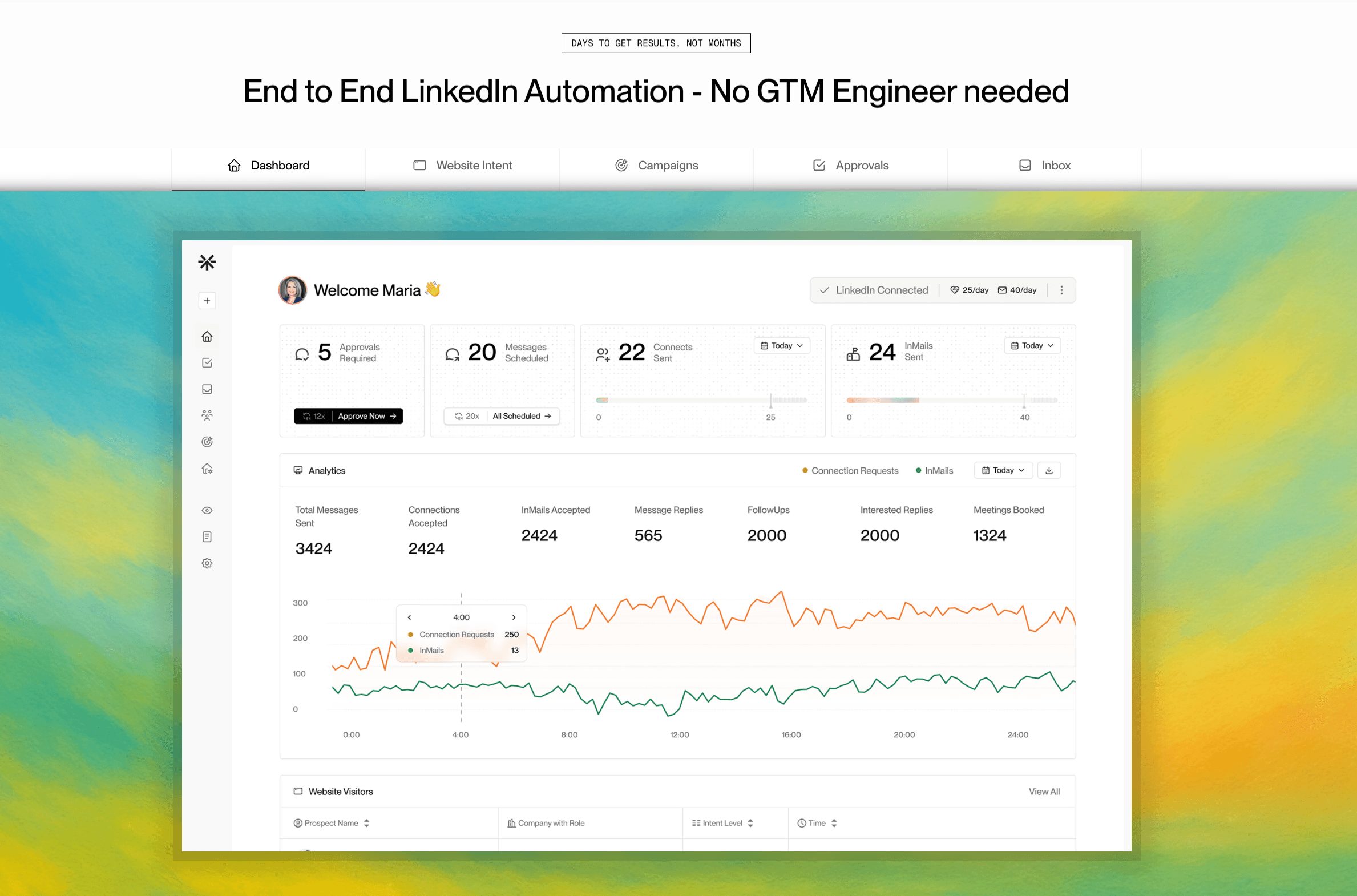This screenshot has height=896, width=1357.
Task: Open sidebar settings gear icon
Action: pyautogui.click(x=207, y=563)
